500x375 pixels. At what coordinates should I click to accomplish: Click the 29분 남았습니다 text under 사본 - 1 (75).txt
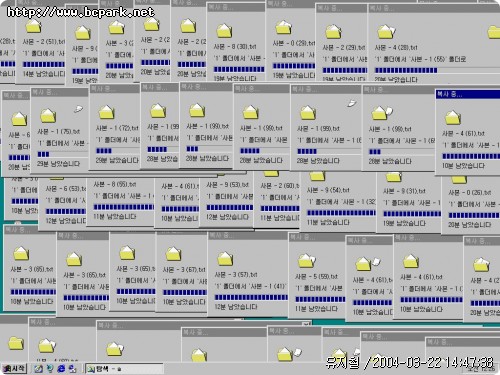pos(58,164)
